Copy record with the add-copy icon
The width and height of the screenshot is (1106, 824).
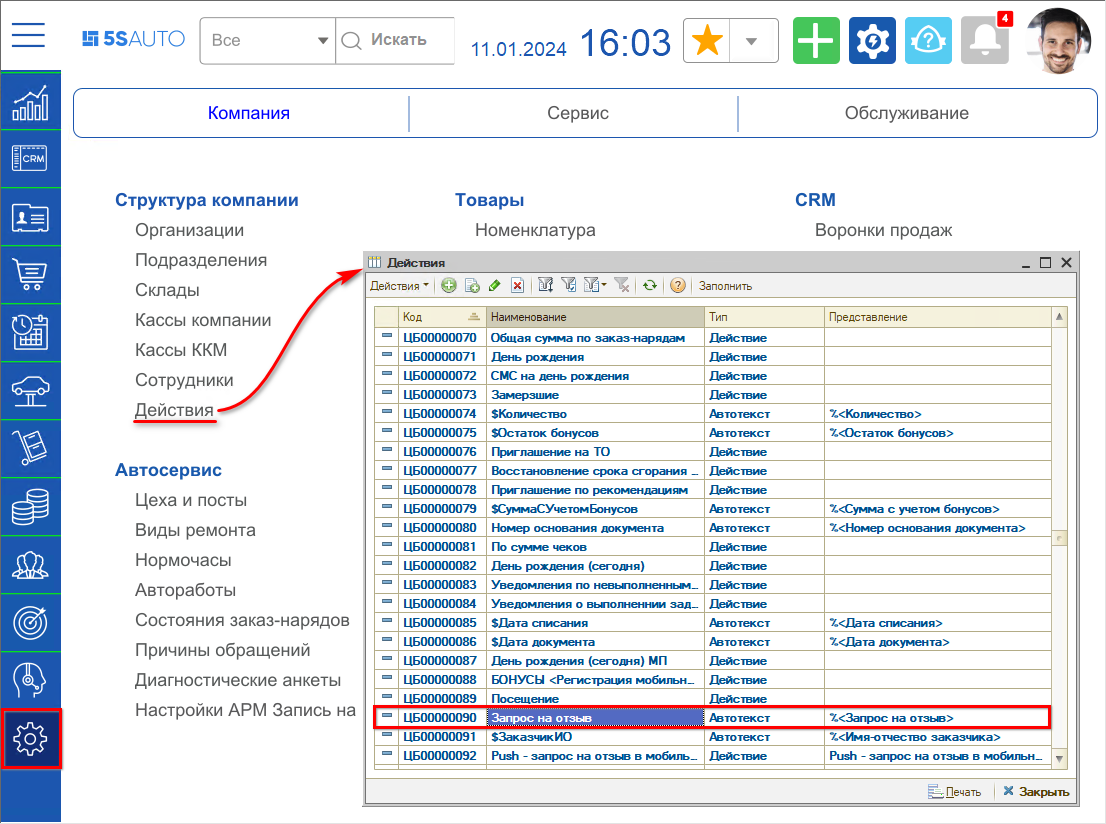[472, 286]
